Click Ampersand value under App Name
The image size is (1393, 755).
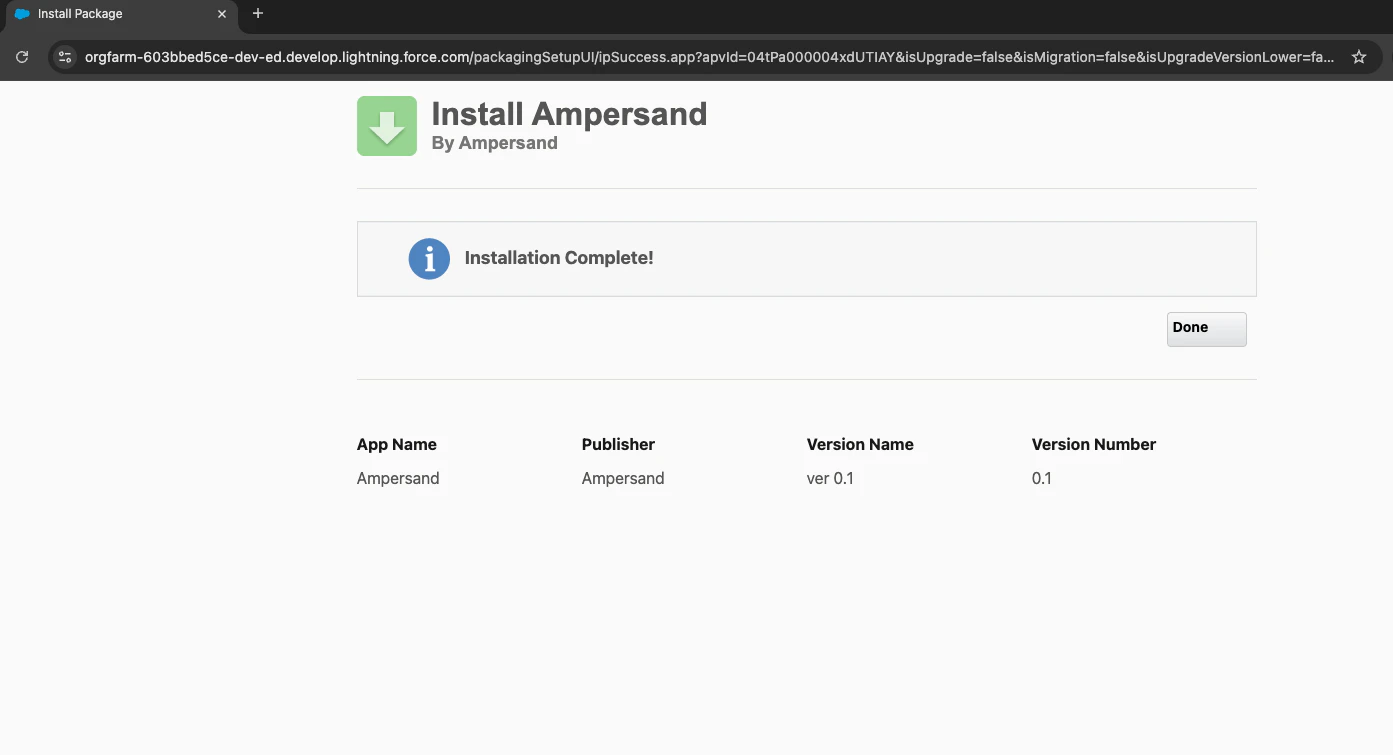pyautogui.click(x=398, y=479)
